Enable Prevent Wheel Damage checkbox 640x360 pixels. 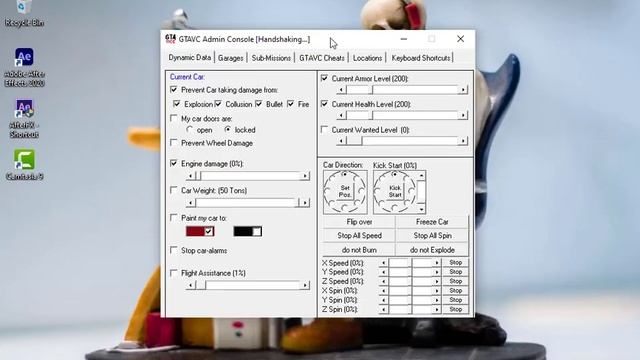[x=174, y=143]
